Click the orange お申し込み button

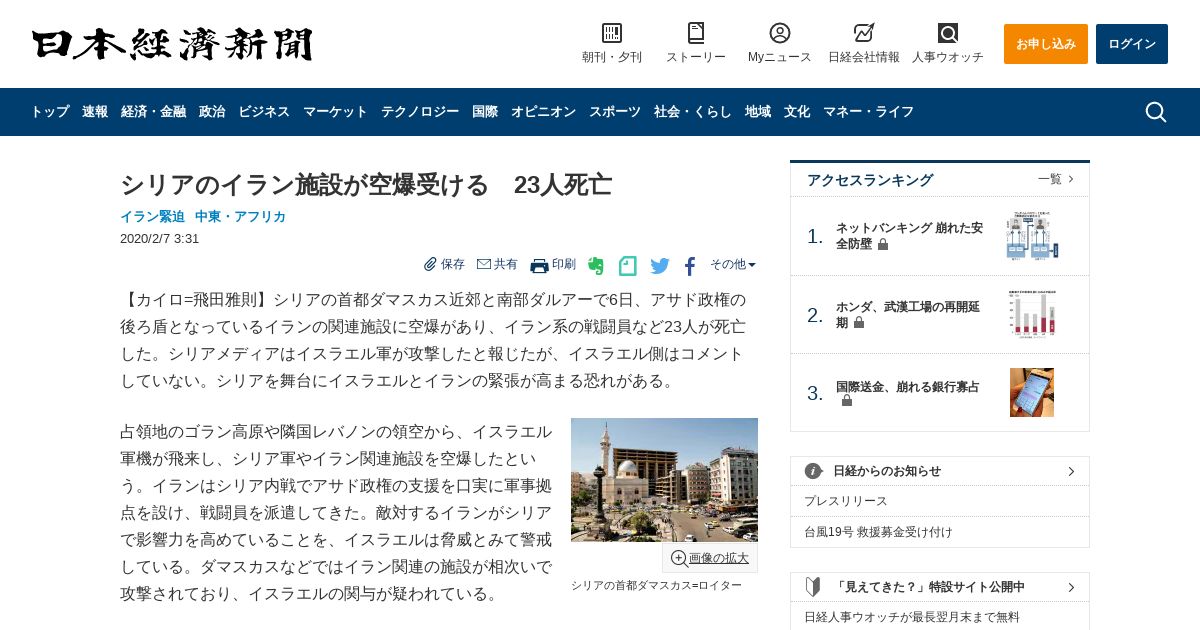point(1046,44)
